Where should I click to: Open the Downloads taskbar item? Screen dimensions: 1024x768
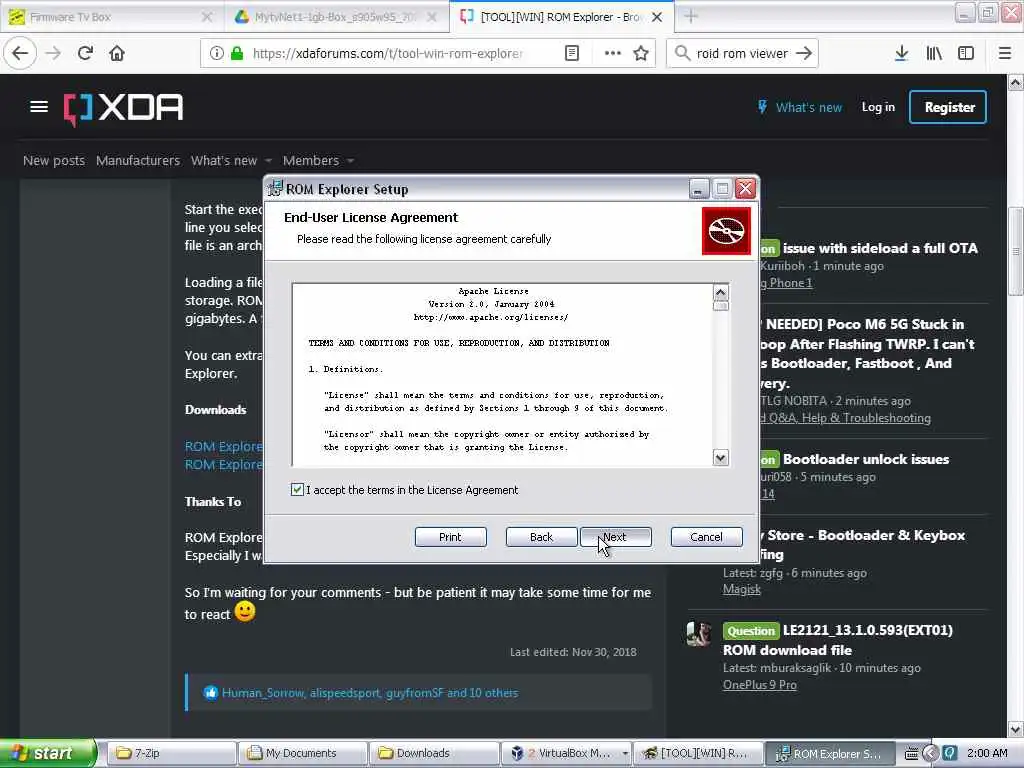[x=434, y=753]
